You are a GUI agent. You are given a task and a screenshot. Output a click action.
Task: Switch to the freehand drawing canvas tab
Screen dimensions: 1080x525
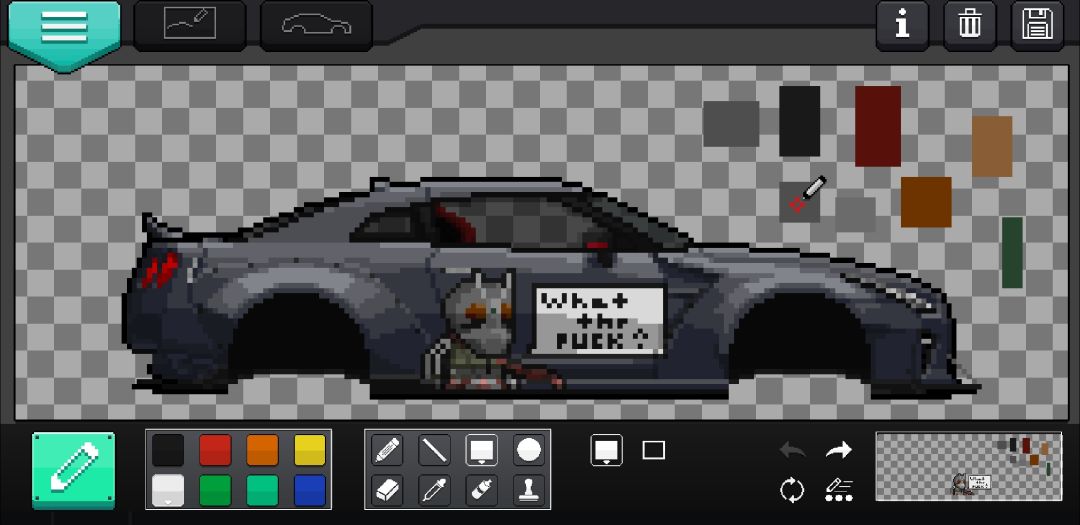pyautogui.click(x=189, y=25)
